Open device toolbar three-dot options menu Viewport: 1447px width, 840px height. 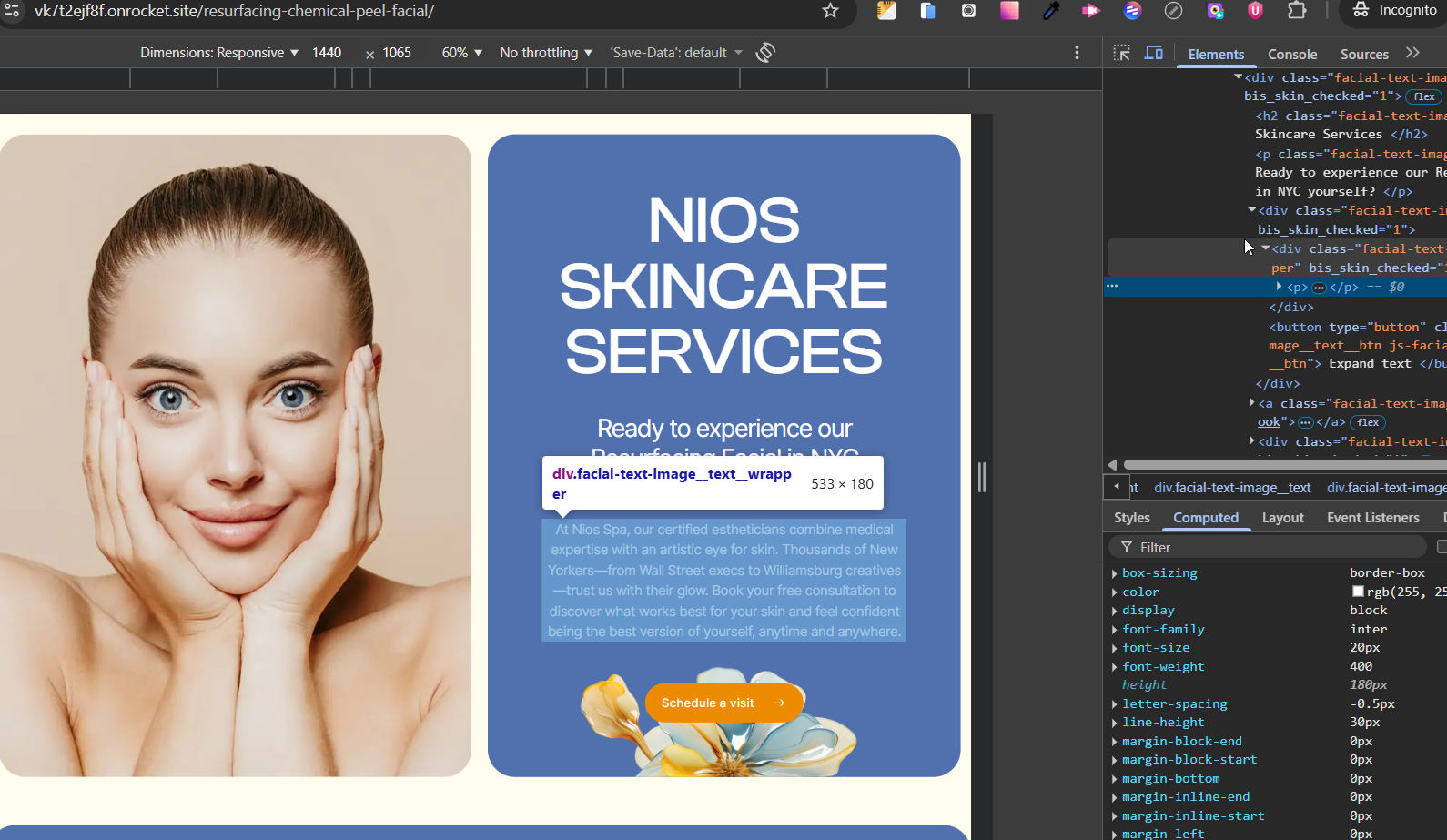(x=1077, y=53)
